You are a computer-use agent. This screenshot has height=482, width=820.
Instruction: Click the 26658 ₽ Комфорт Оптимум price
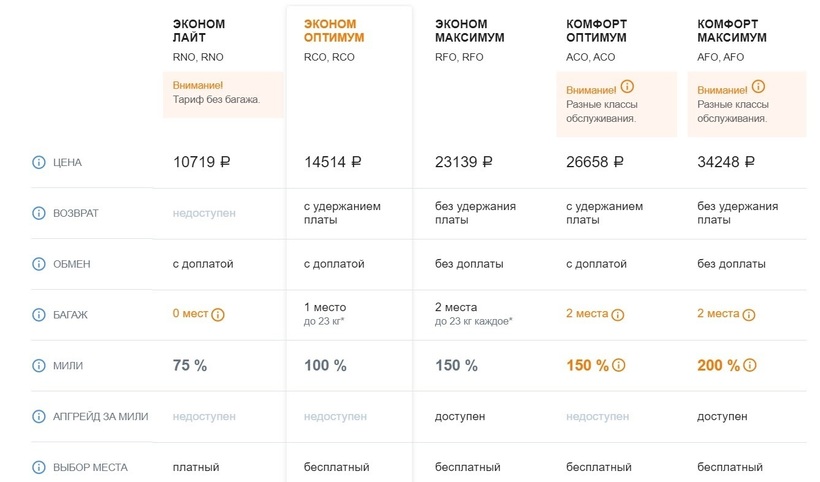(595, 162)
